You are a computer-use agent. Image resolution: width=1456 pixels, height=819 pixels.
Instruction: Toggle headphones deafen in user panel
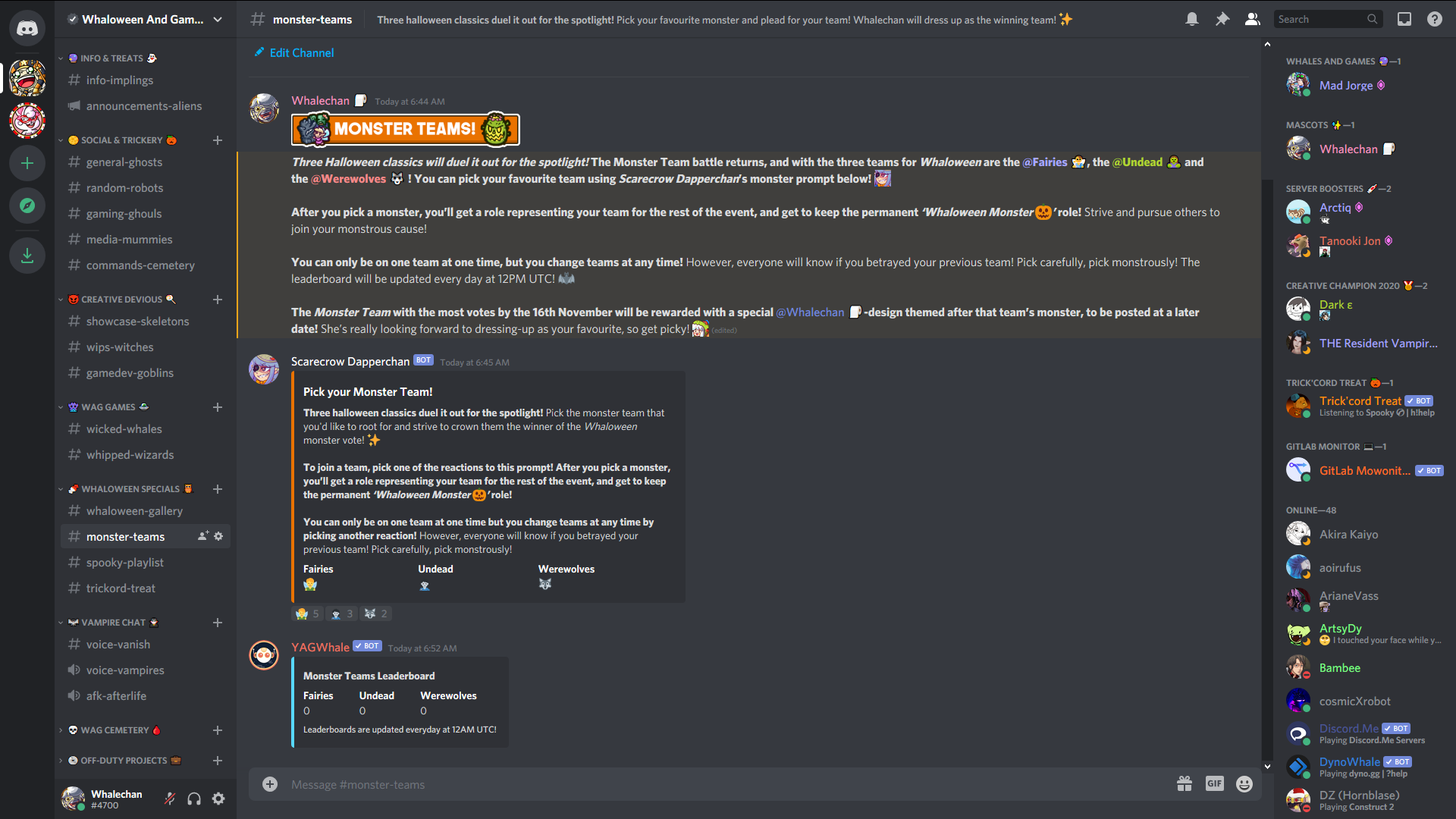coord(194,799)
